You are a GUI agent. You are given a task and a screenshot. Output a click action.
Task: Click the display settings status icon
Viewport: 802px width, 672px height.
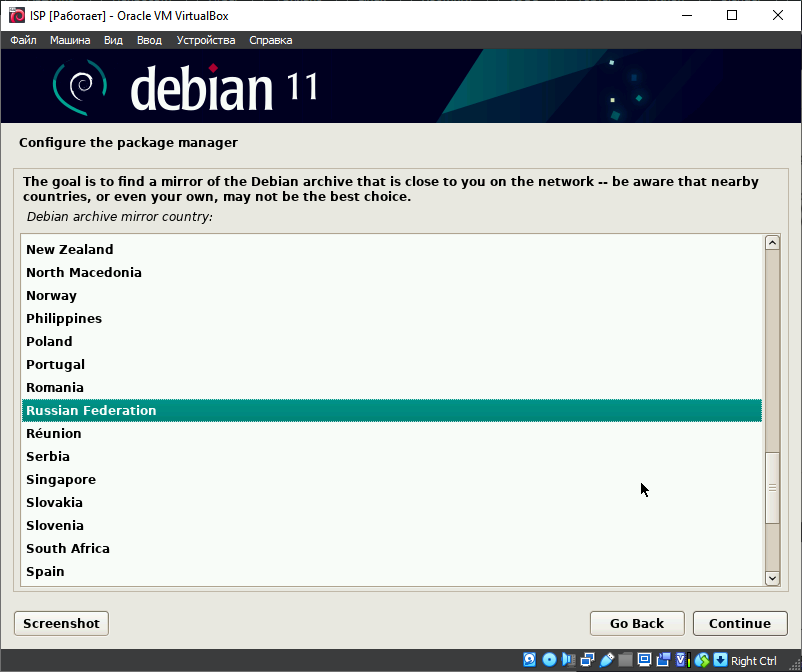(644, 660)
